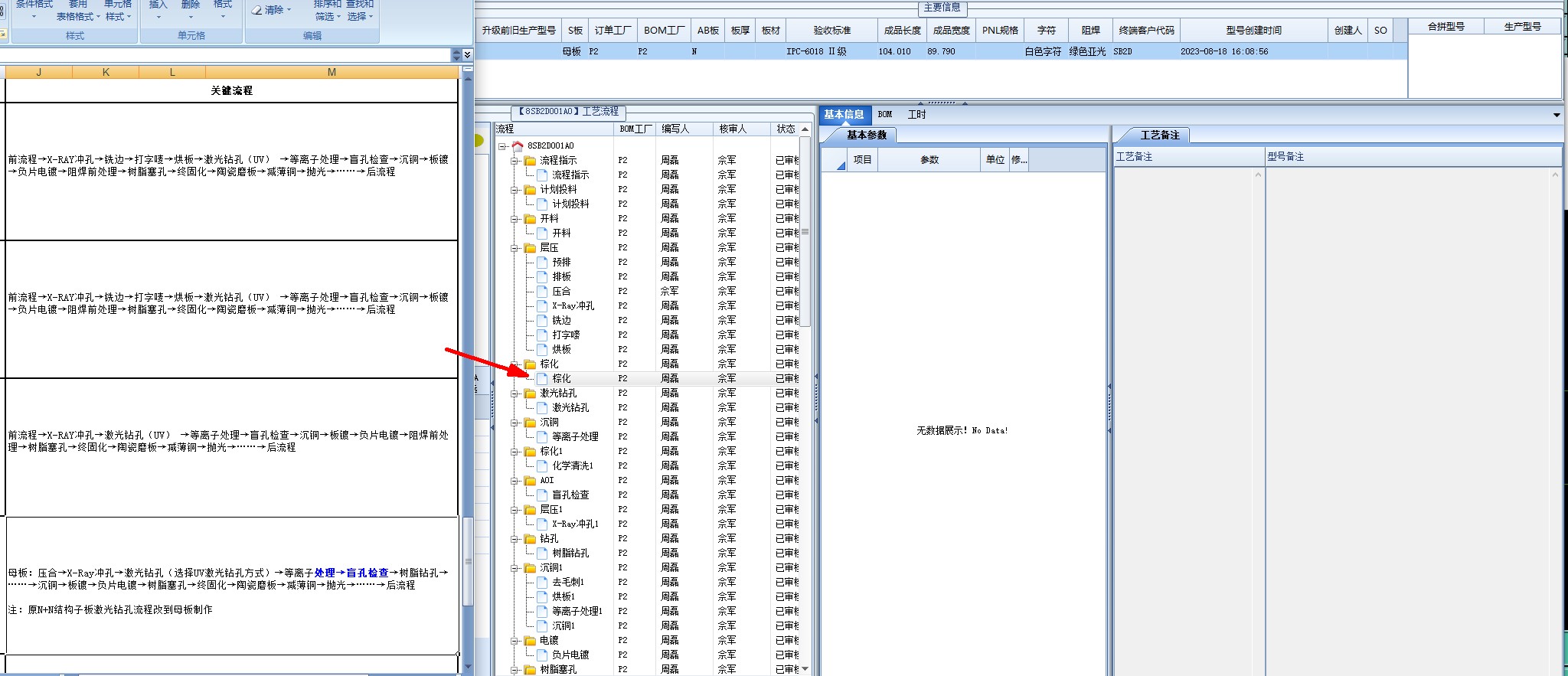Click the process tree scrollbar down arrow
Viewport: 1568px width, 676px height.
pyautogui.click(x=805, y=668)
